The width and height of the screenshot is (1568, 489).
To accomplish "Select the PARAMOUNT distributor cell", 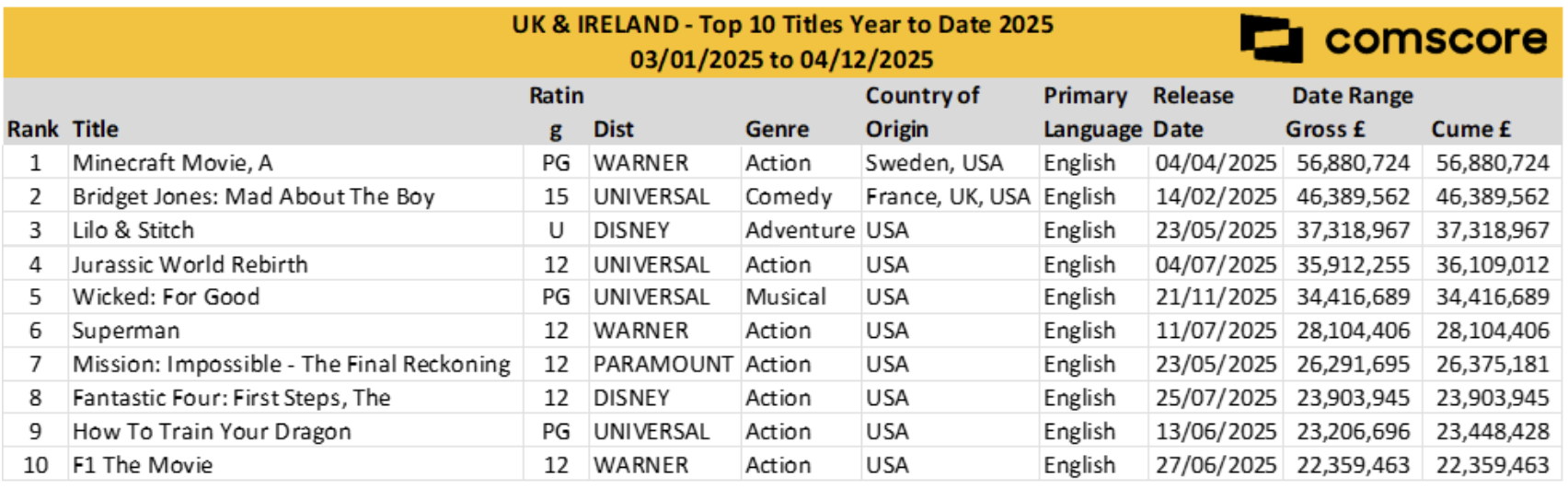I will (x=663, y=365).
